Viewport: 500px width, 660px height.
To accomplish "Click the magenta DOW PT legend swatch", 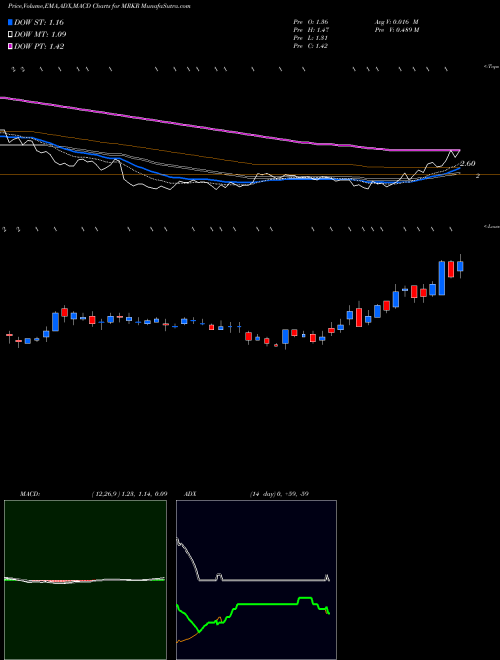I will 11,47.
